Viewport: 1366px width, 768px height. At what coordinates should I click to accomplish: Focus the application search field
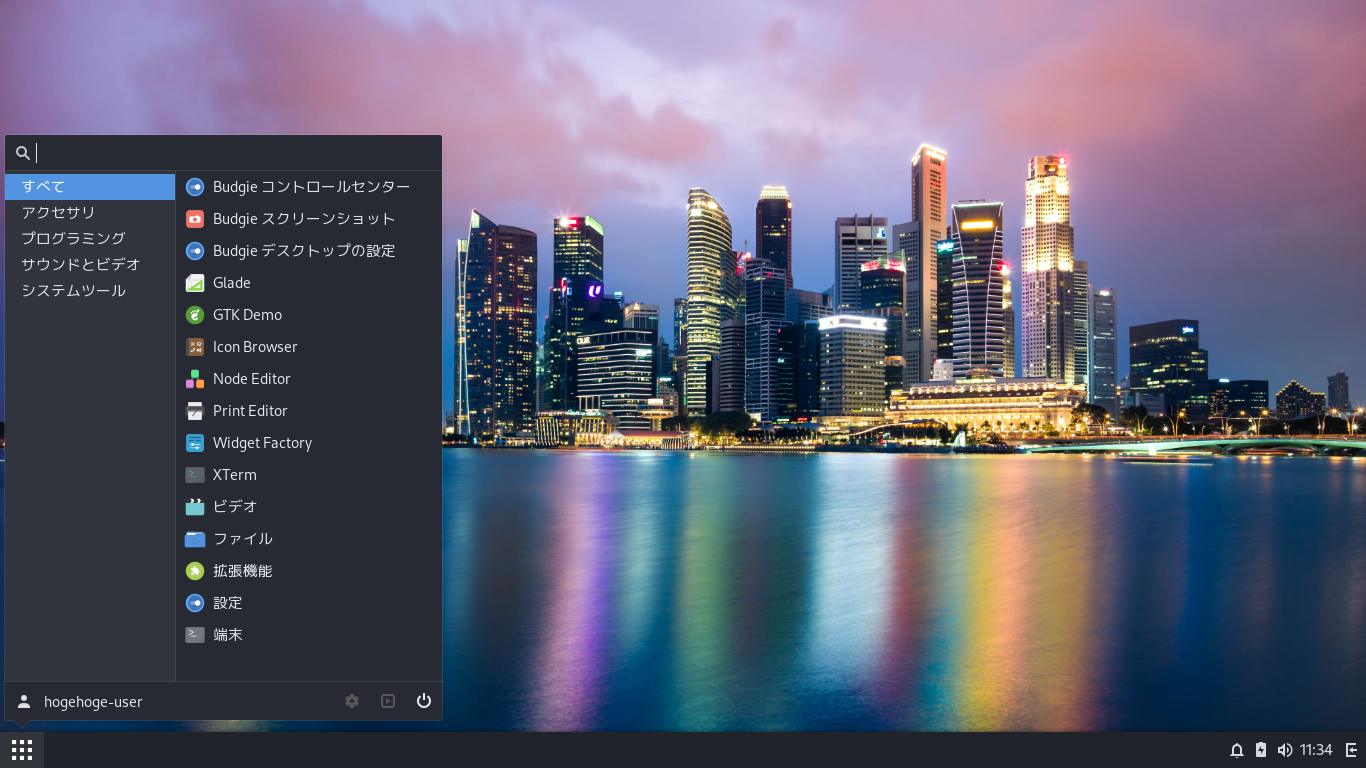click(x=223, y=153)
